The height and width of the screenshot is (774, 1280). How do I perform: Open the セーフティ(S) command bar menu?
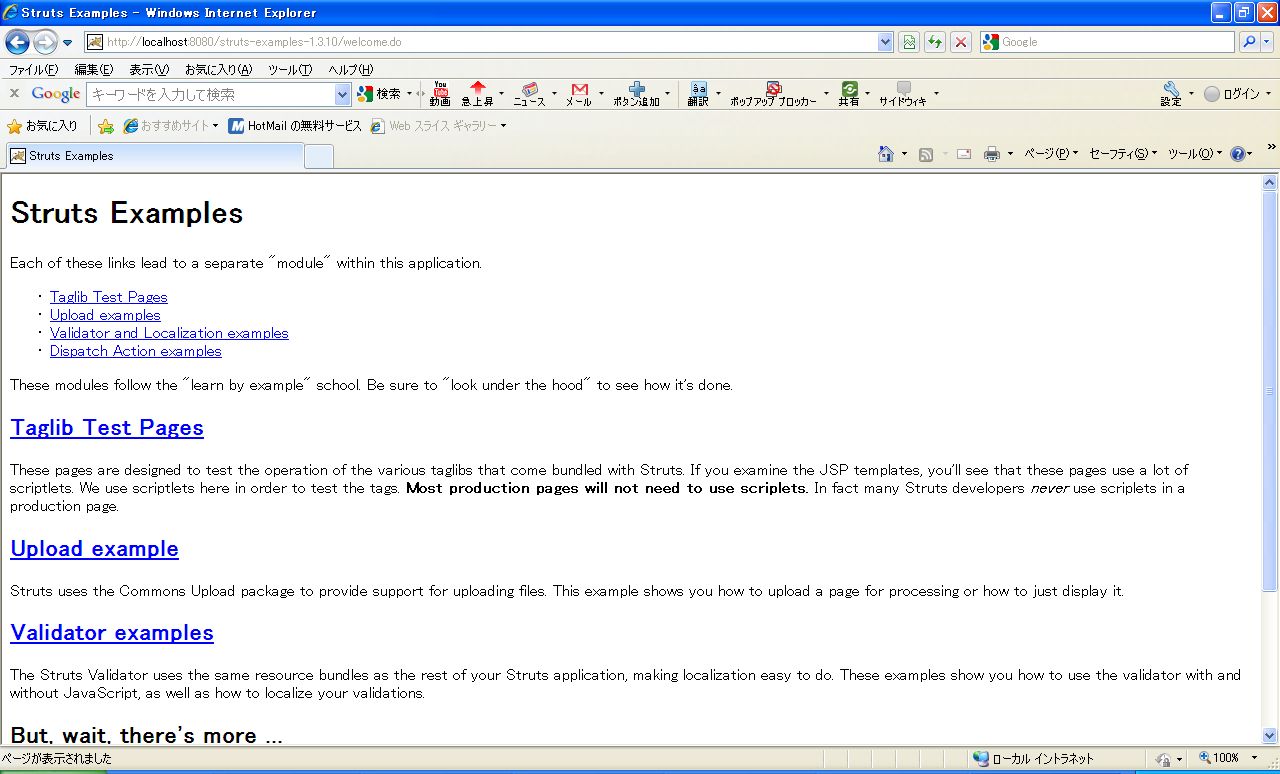(1122, 154)
